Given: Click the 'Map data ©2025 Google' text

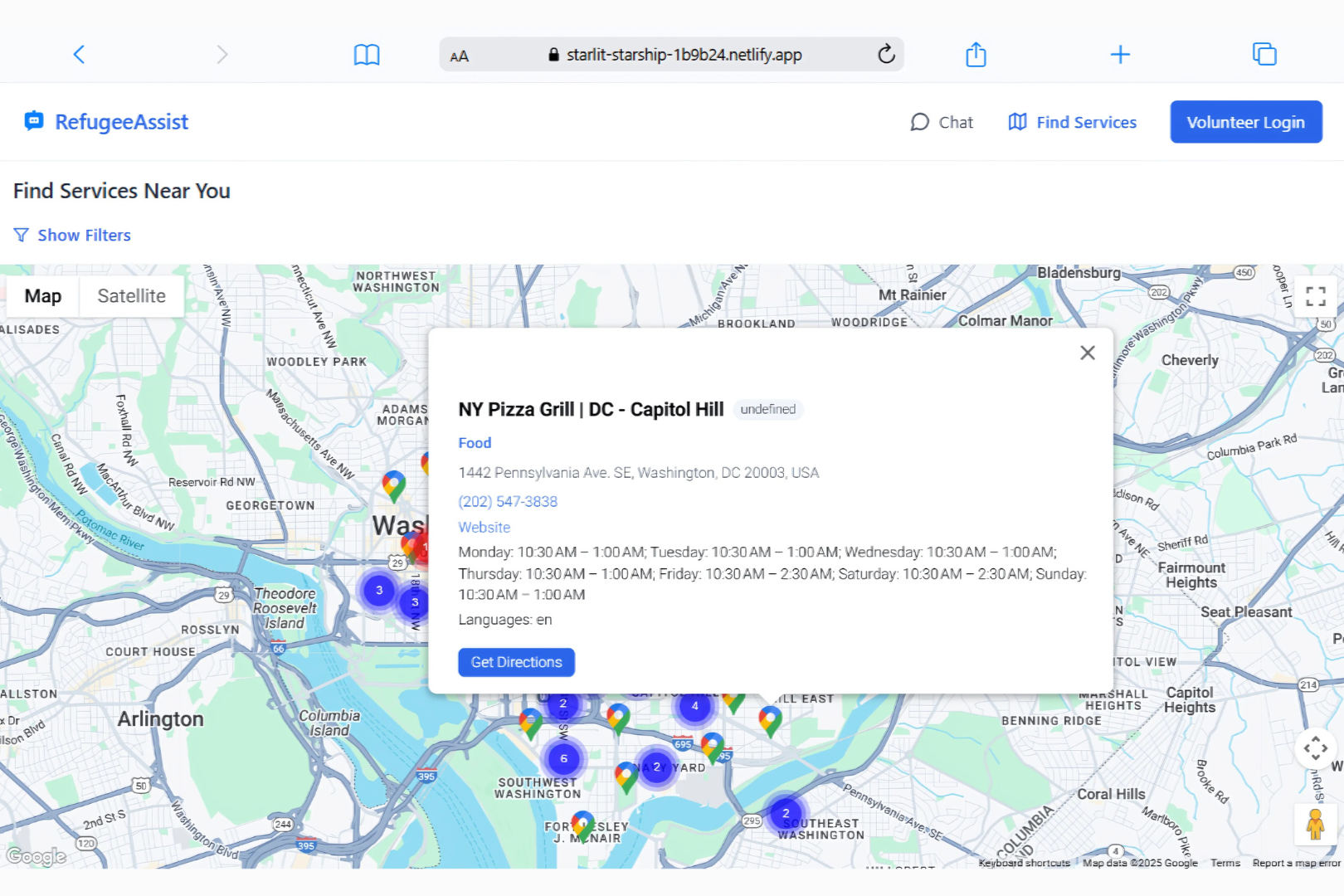Looking at the screenshot, I should [1141, 863].
